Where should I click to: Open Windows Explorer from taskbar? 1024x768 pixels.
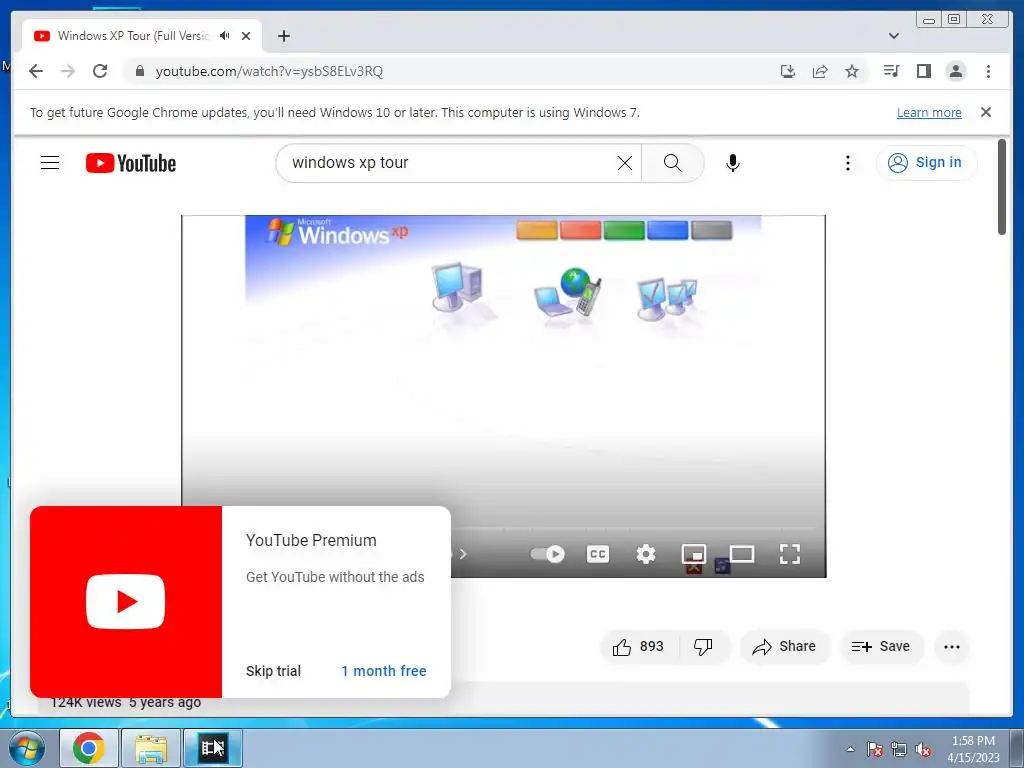pyautogui.click(x=151, y=748)
